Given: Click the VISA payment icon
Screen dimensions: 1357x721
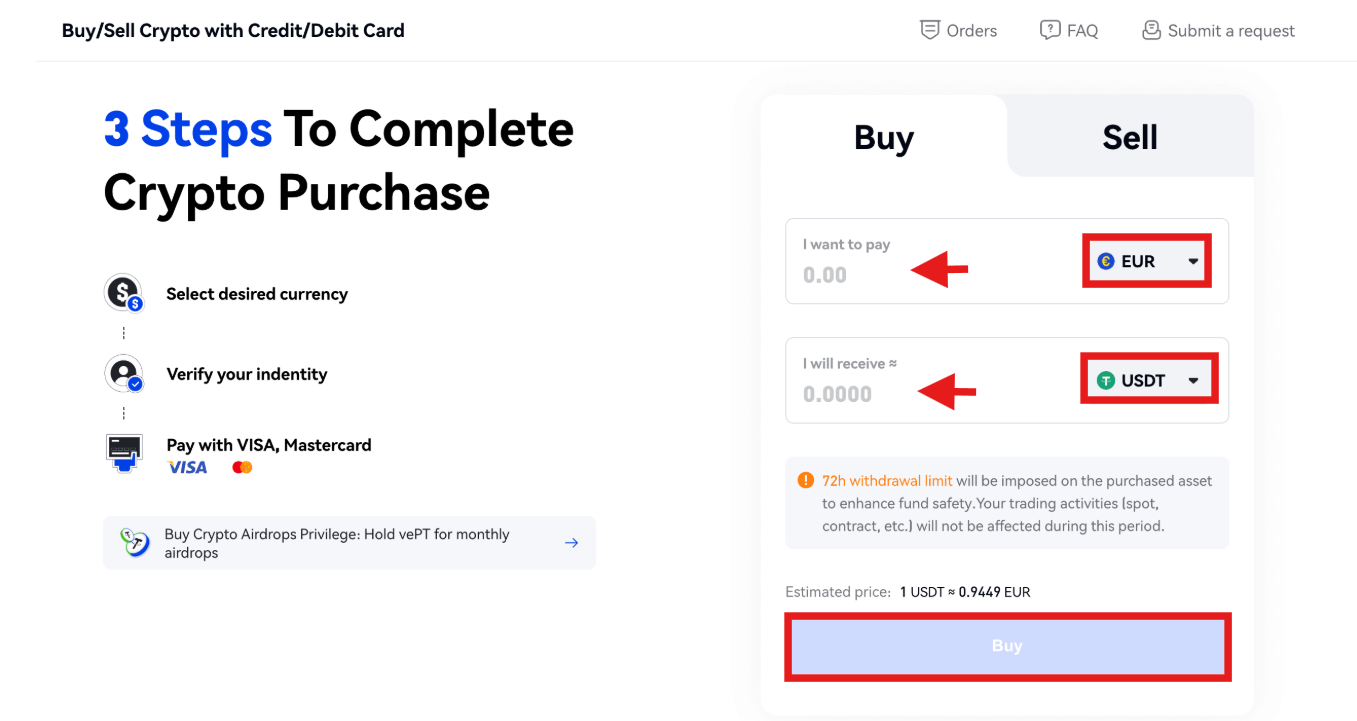Looking at the screenshot, I should coord(188,466).
